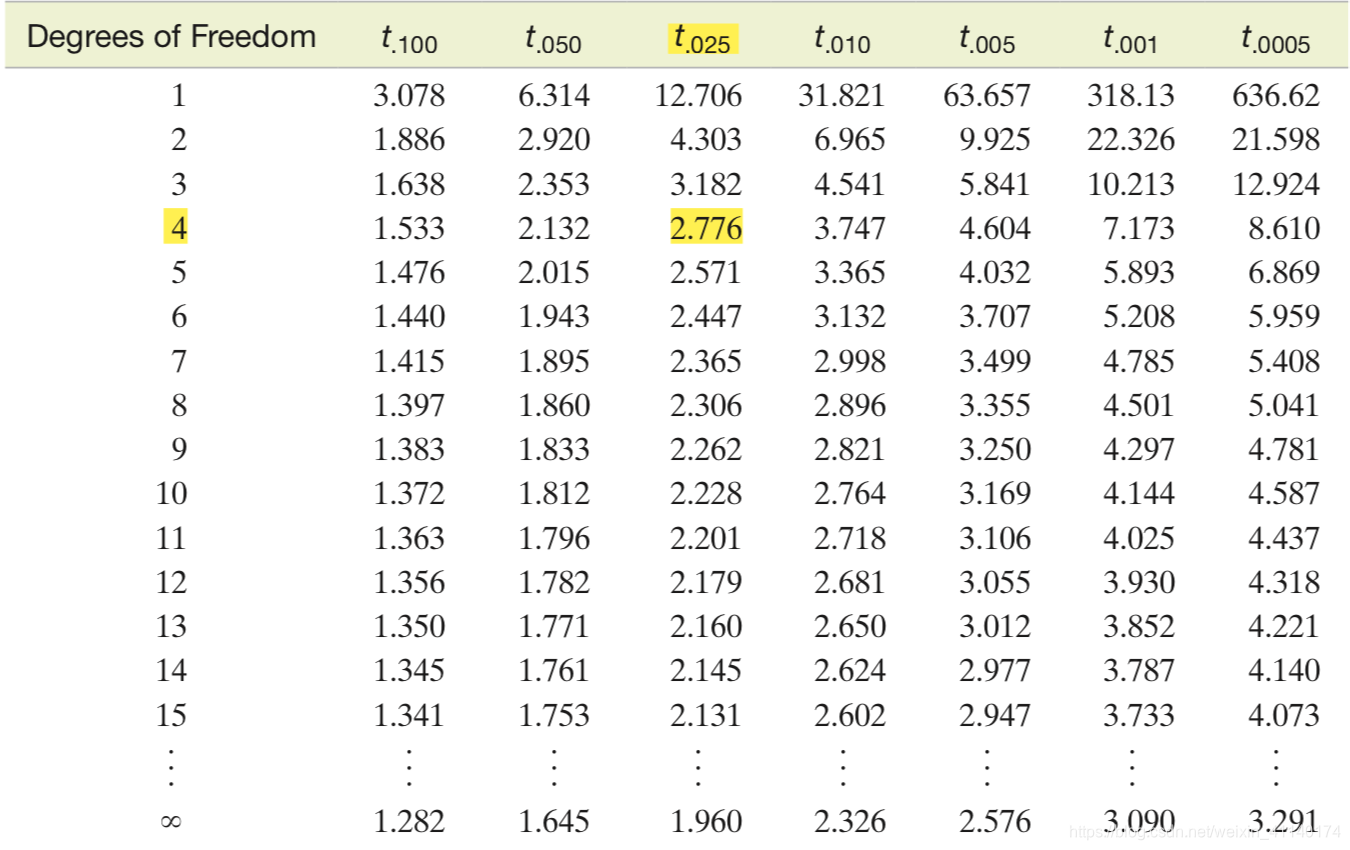This screenshot has width=1350, height=850.
Task: Click the value 636.62
Action: pos(1276,96)
